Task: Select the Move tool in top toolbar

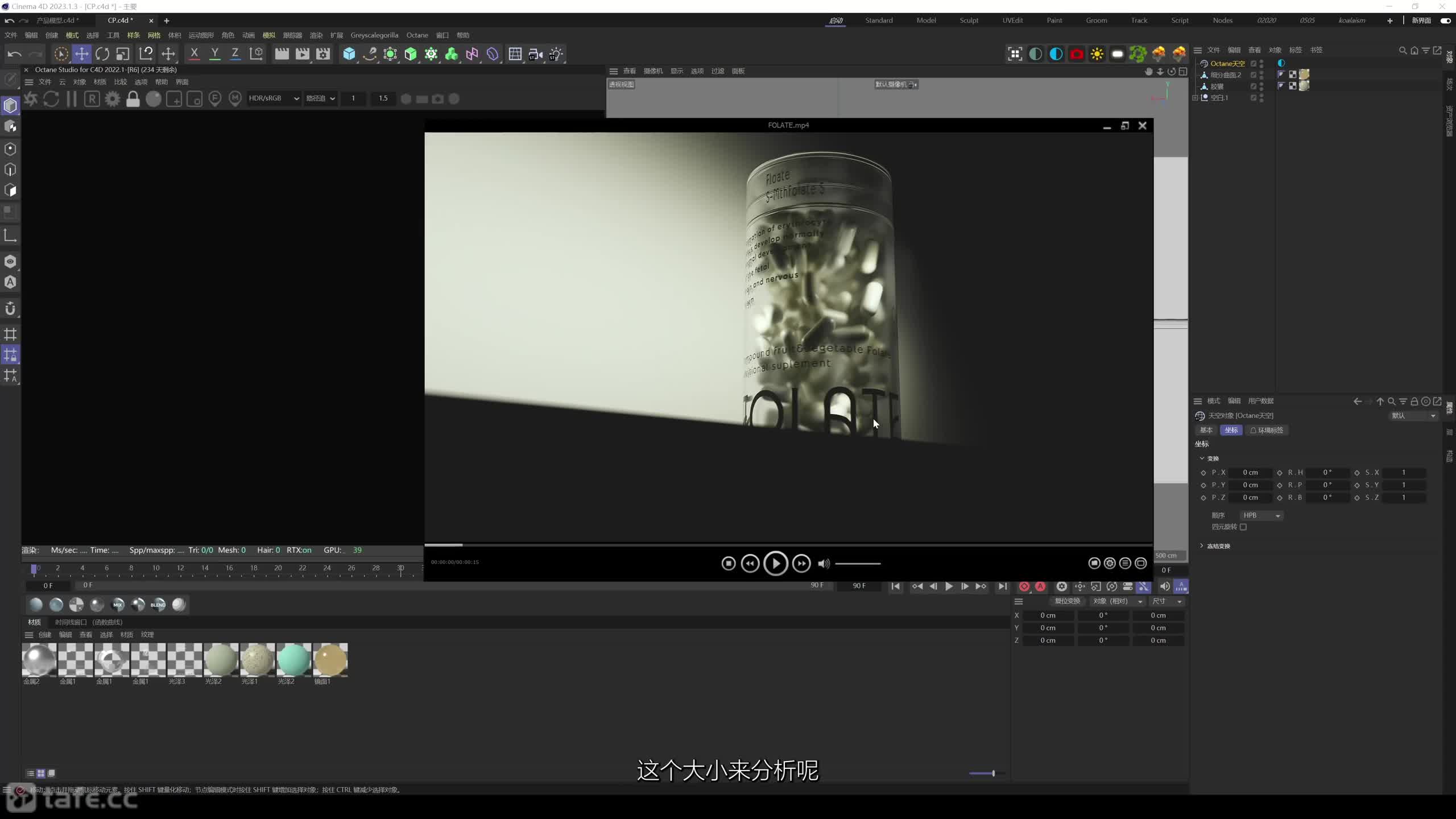Action: 81,54
